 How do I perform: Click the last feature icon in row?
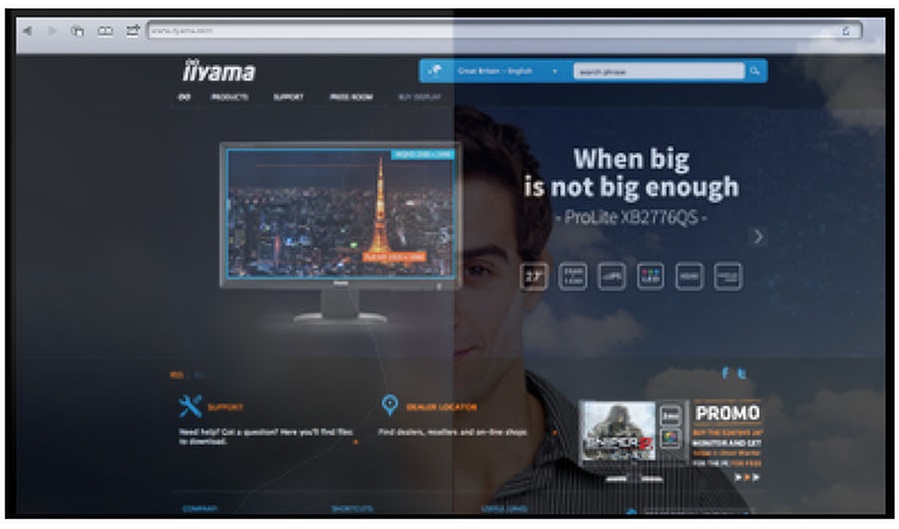click(728, 277)
